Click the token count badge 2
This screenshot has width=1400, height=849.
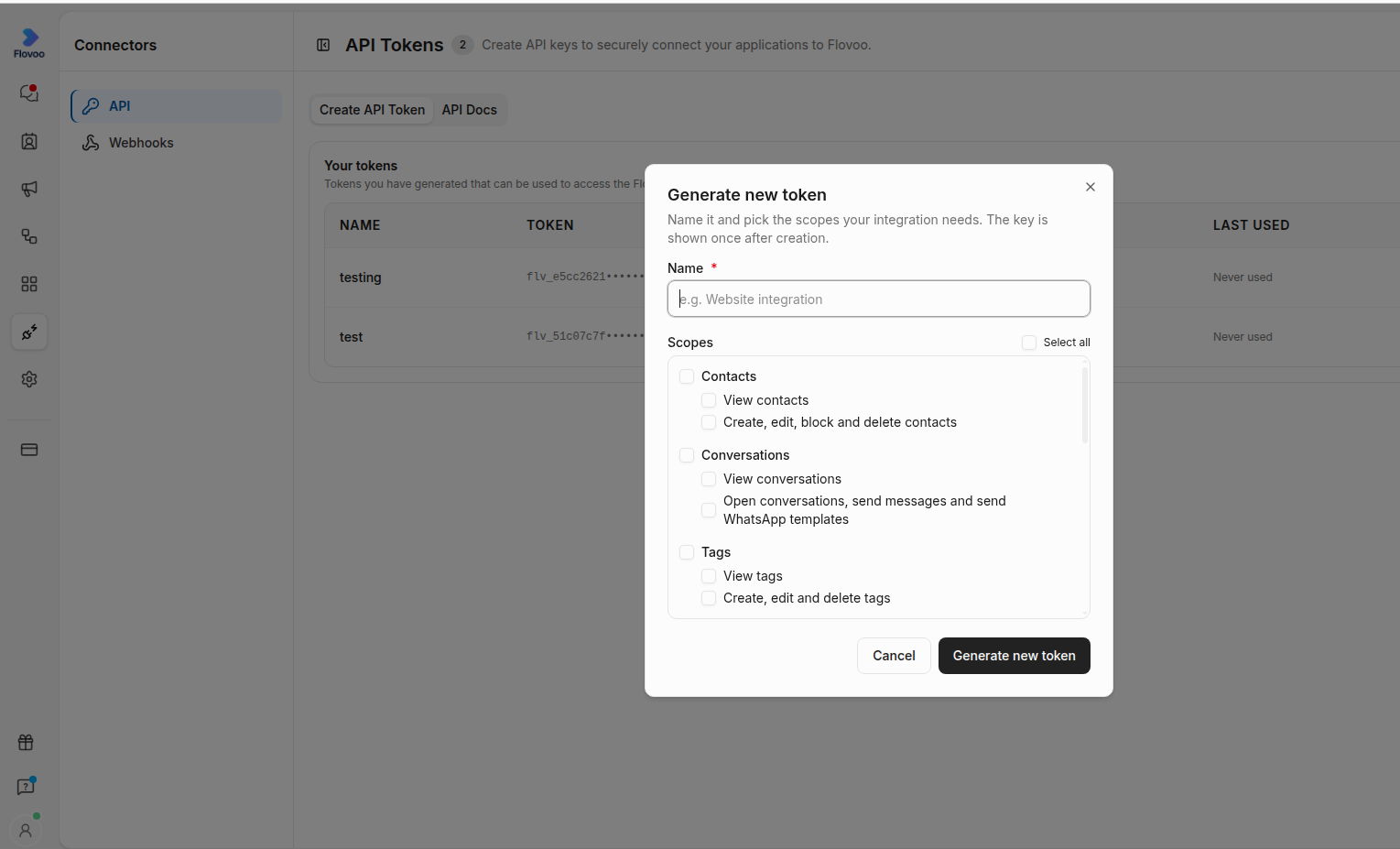pos(462,45)
